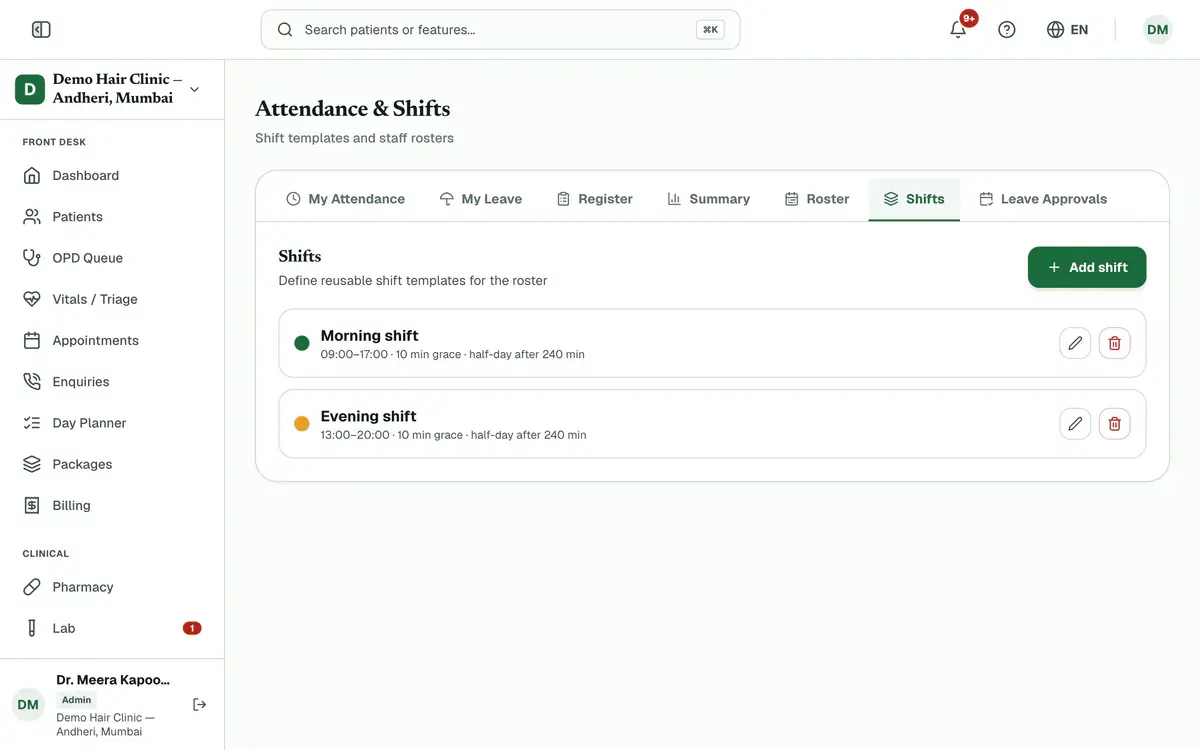Viewport: 1200px width, 750px height.
Task: Click the 09:00–17:00 shift details text
Action: coord(452,354)
